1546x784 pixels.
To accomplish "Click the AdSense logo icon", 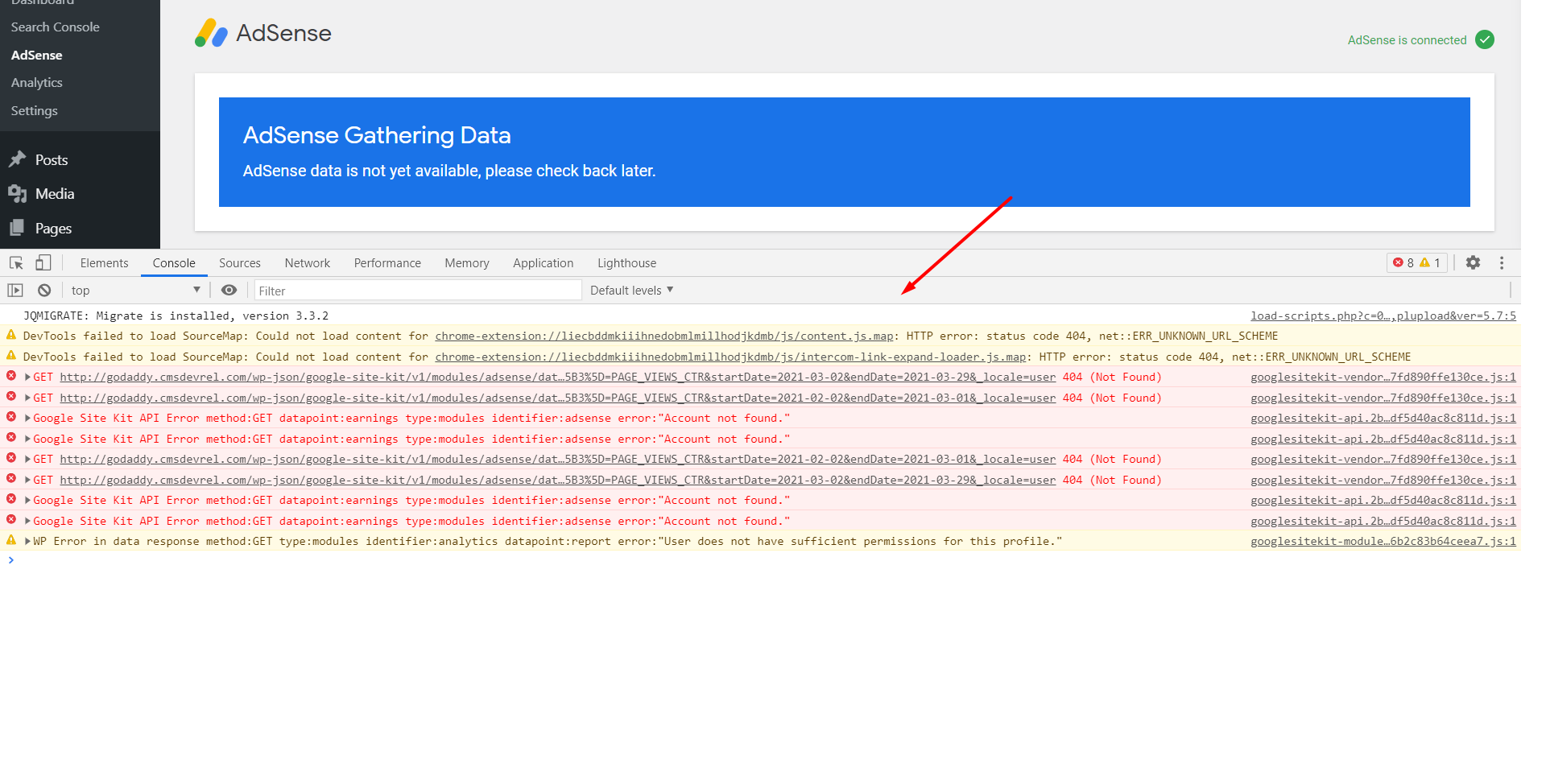I will (211, 33).
